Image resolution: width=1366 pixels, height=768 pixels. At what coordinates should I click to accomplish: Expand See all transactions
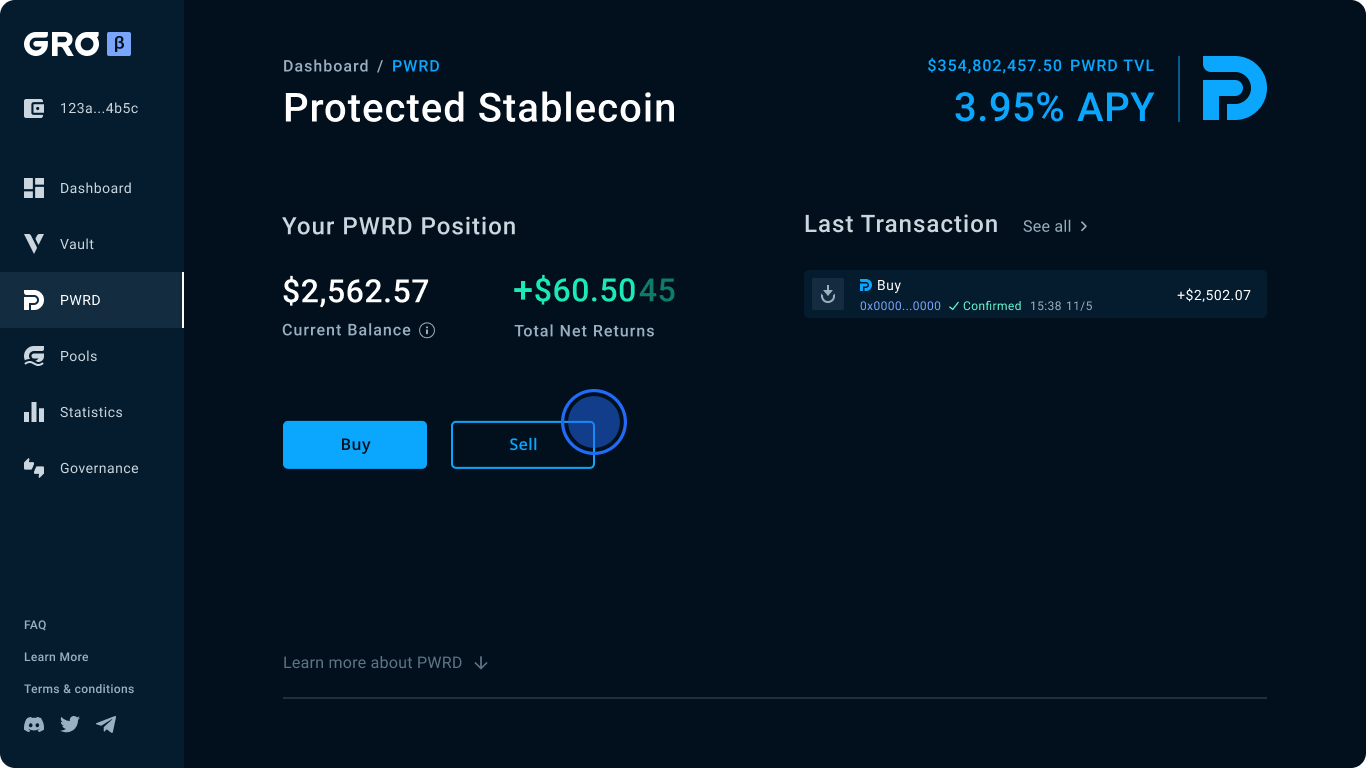coord(1055,226)
